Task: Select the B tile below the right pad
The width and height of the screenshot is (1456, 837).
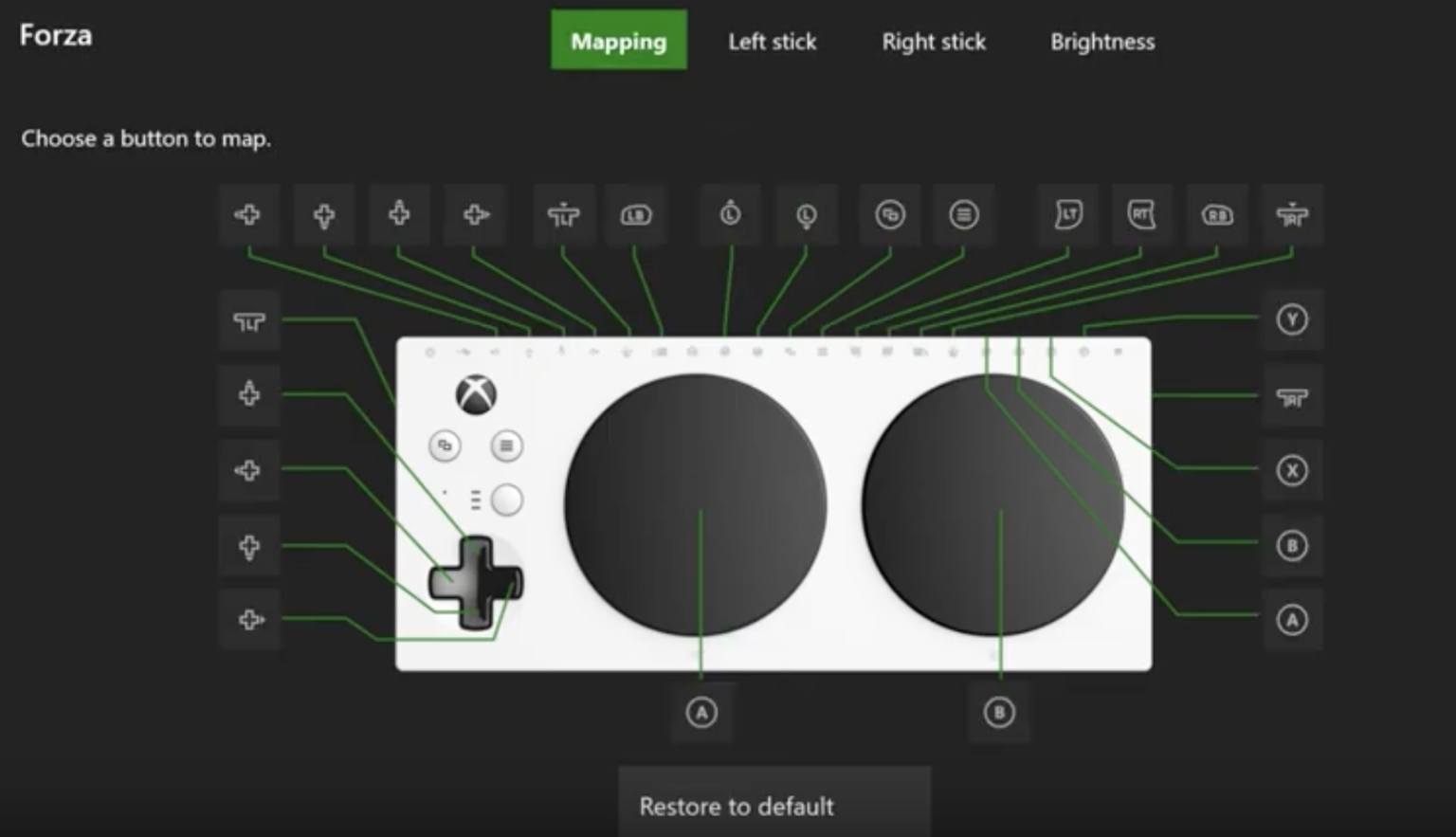Action: coord(998,713)
